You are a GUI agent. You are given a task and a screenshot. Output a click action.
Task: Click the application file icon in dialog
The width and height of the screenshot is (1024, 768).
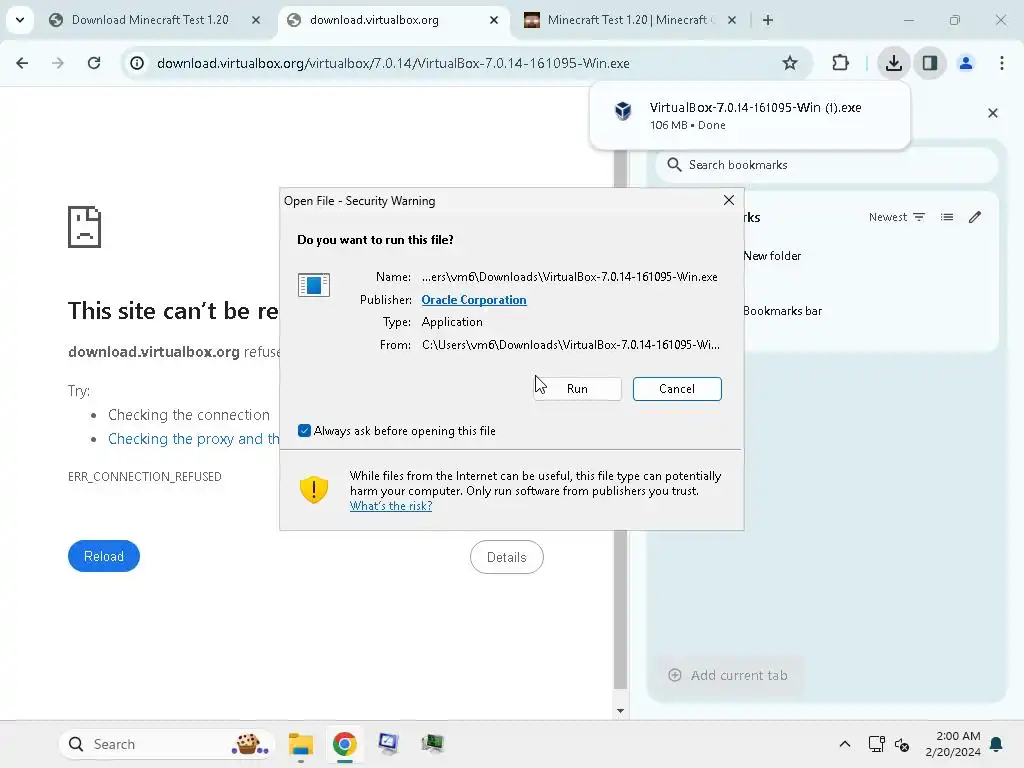(314, 285)
